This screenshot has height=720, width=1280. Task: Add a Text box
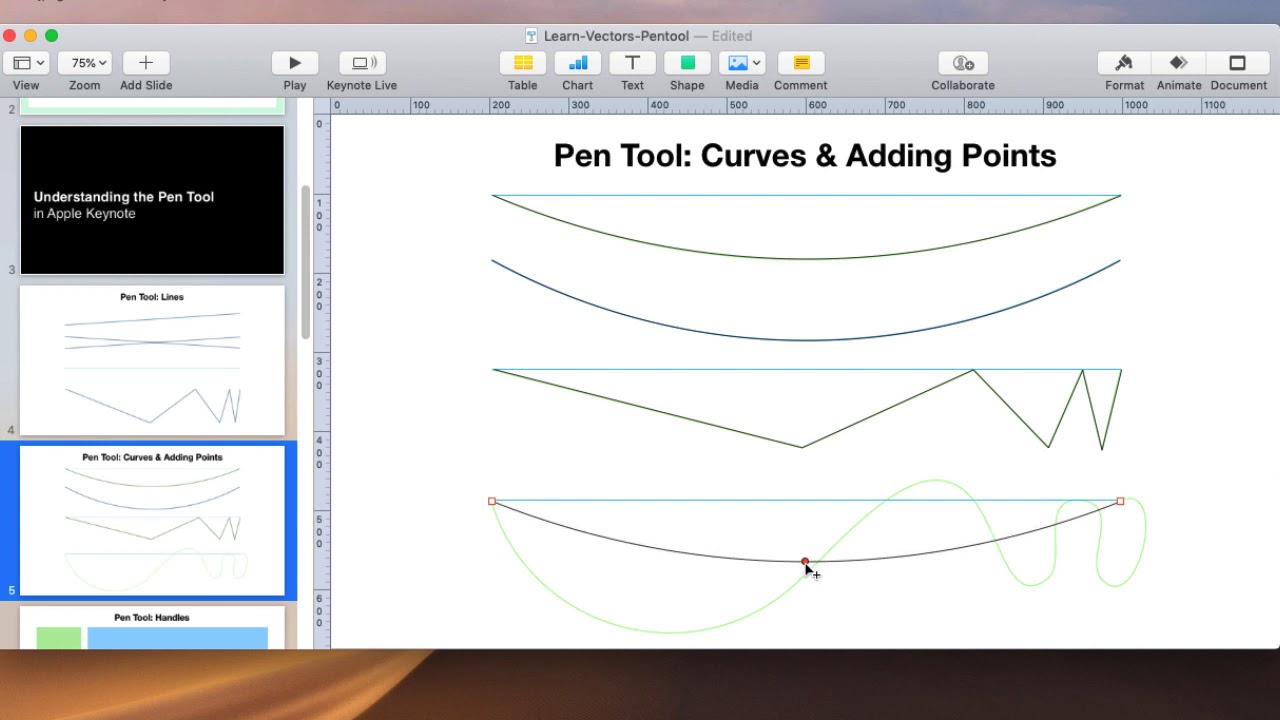click(x=632, y=63)
